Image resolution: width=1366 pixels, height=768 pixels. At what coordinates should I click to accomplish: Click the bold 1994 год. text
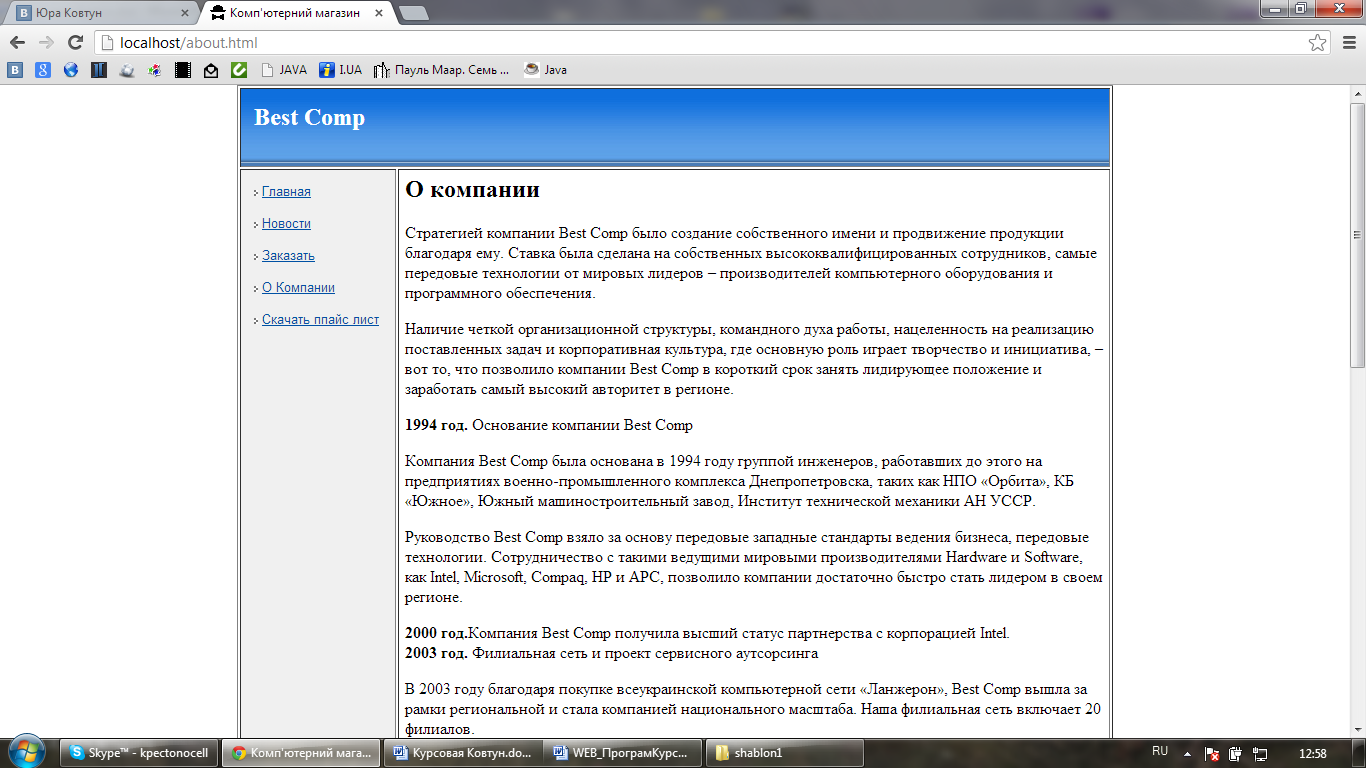(x=436, y=425)
